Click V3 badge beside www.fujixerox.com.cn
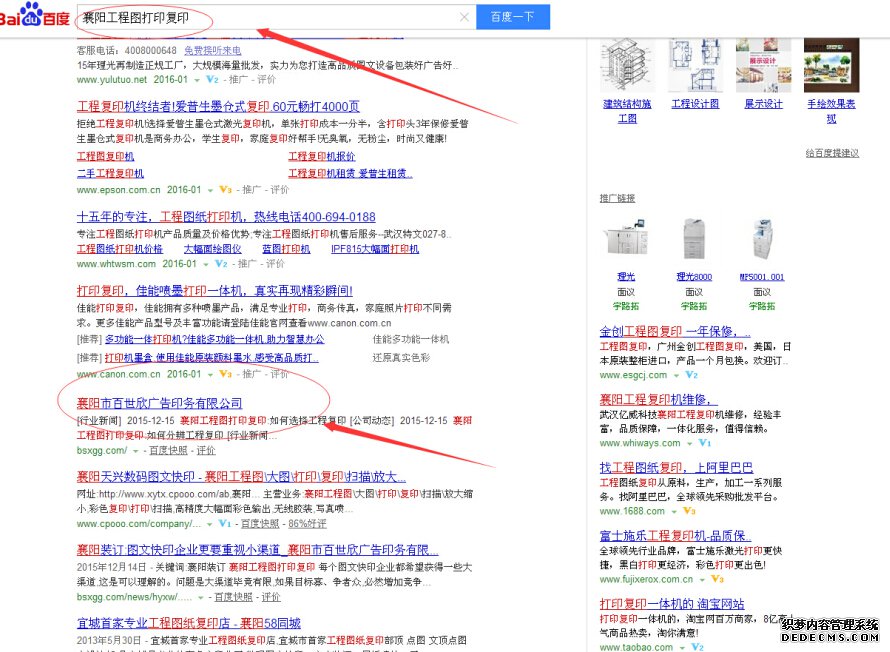The width and height of the screenshot is (890, 652). tap(717, 579)
